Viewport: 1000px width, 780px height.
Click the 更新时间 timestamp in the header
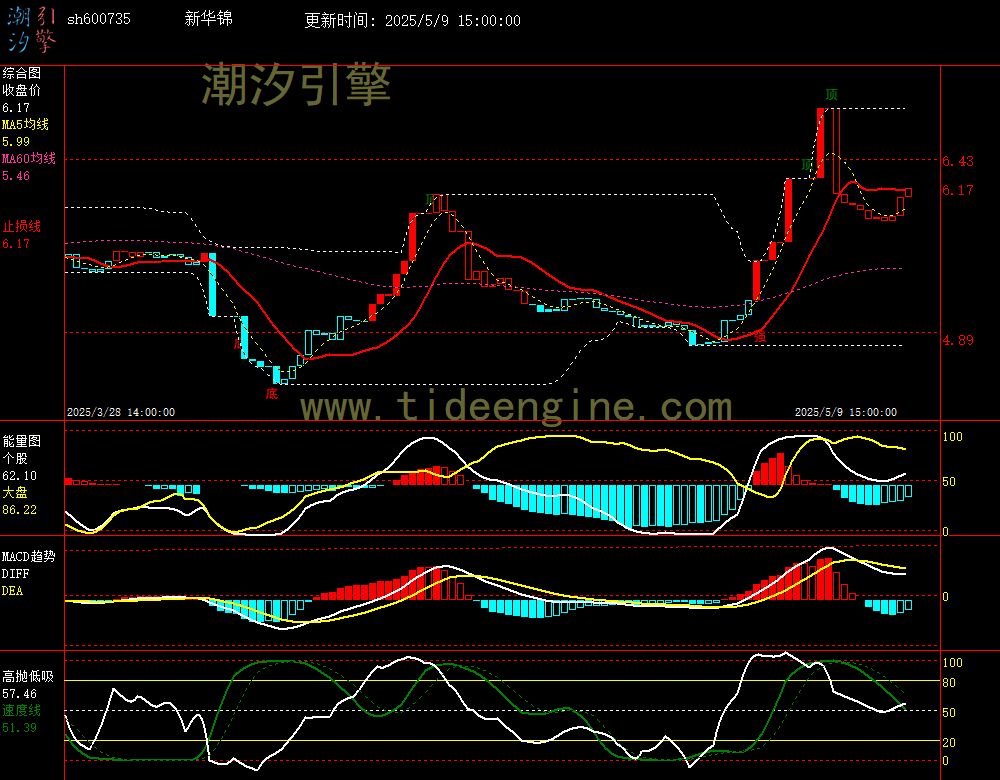click(412, 20)
